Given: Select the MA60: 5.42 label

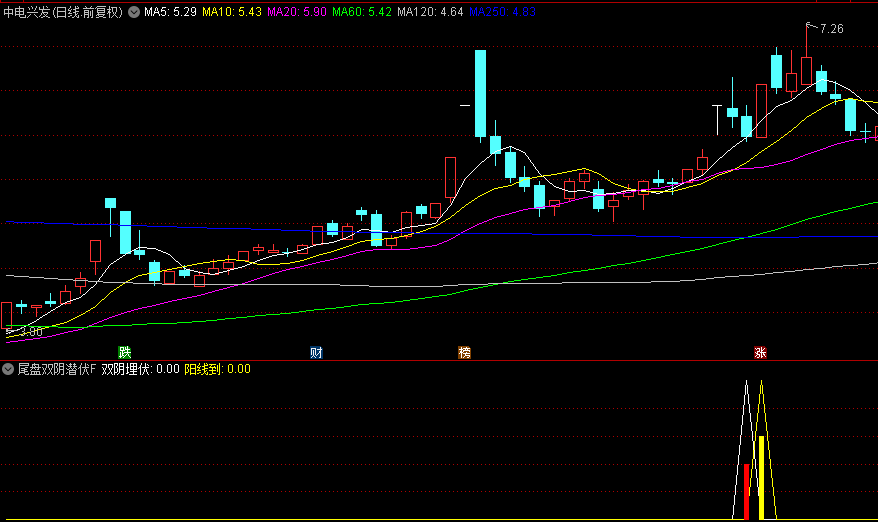Looking at the screenshot, I should pos(362,12).
